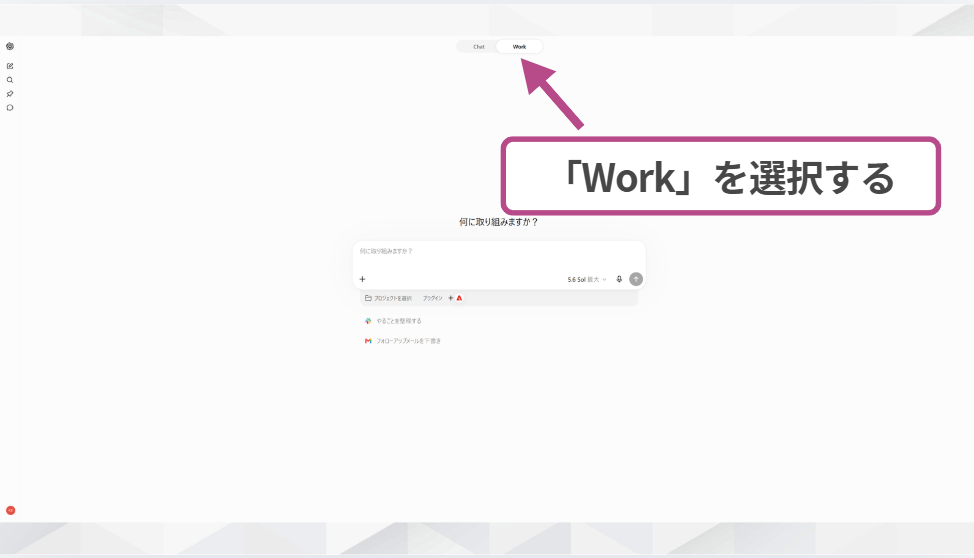This screenshot has width=974, height=558.
Task: Click the red Adobe plugin icon
Action: (x=460, y=298)
